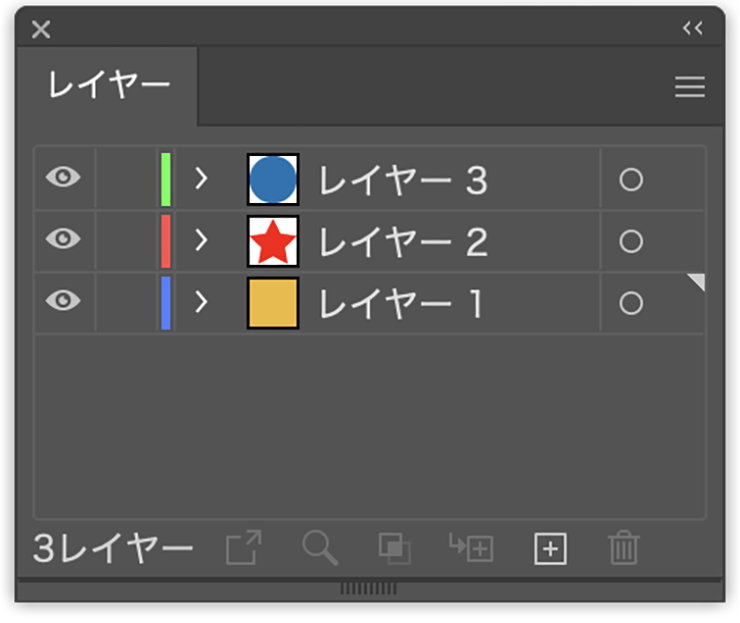The height and width of the screenshot is (623, 740).
Task: Hide レイヤー 1 with eye icon
Action: tap(63, 301)
